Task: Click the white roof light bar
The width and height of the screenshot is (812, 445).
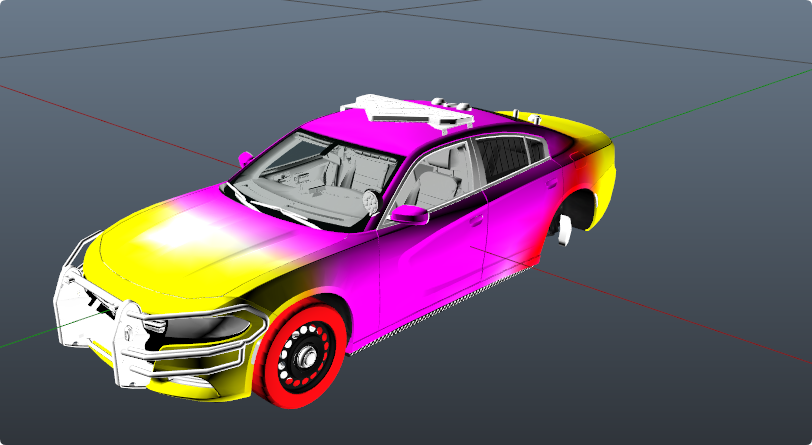Action: point(398,111)
